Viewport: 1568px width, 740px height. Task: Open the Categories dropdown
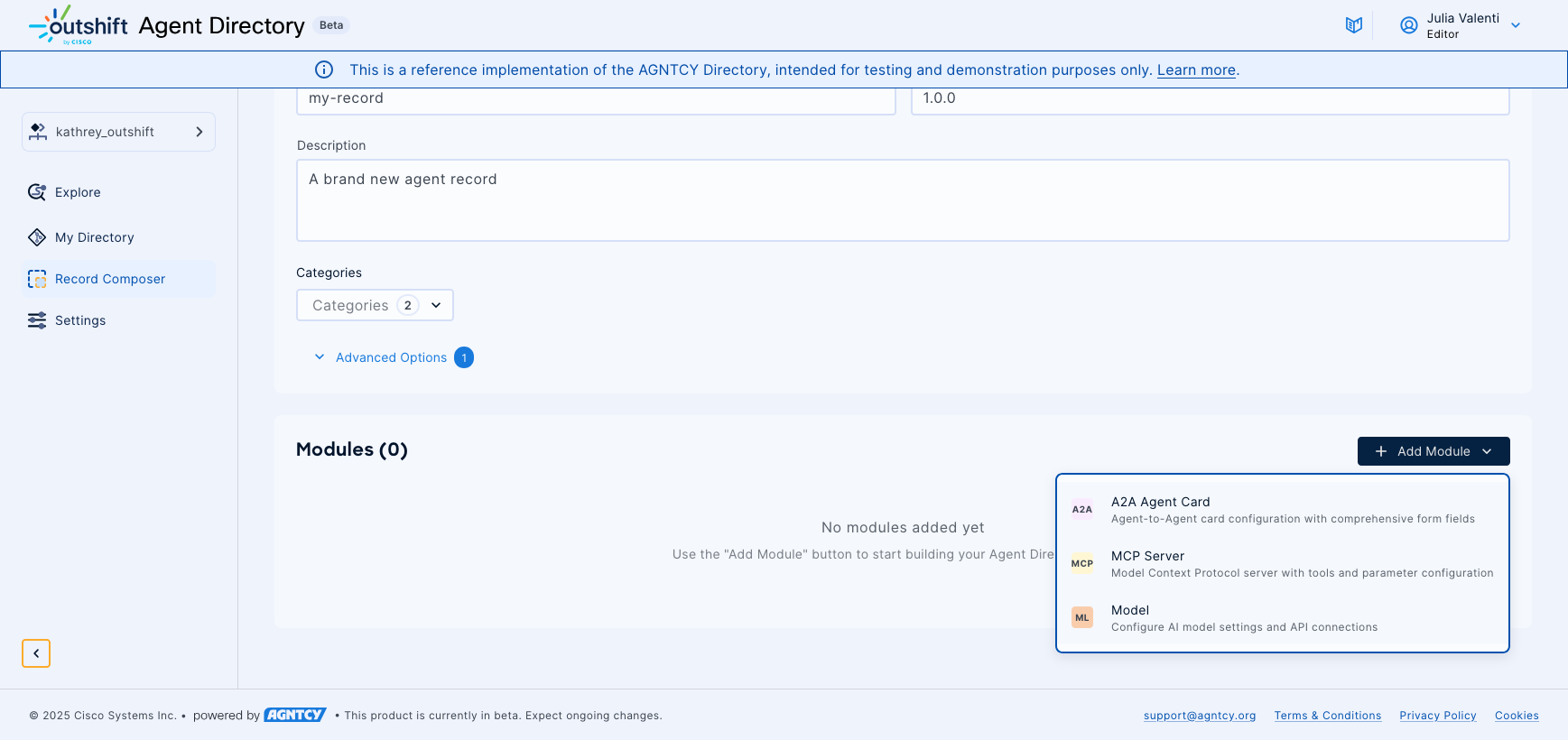[x=375, y=305]
